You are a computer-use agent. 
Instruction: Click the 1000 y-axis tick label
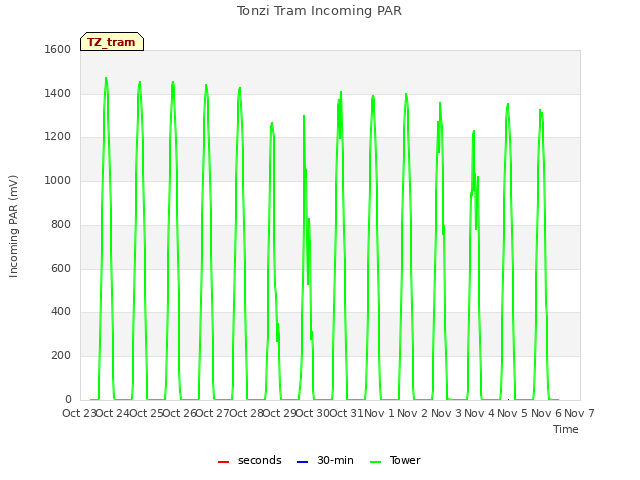pos(58,180)
